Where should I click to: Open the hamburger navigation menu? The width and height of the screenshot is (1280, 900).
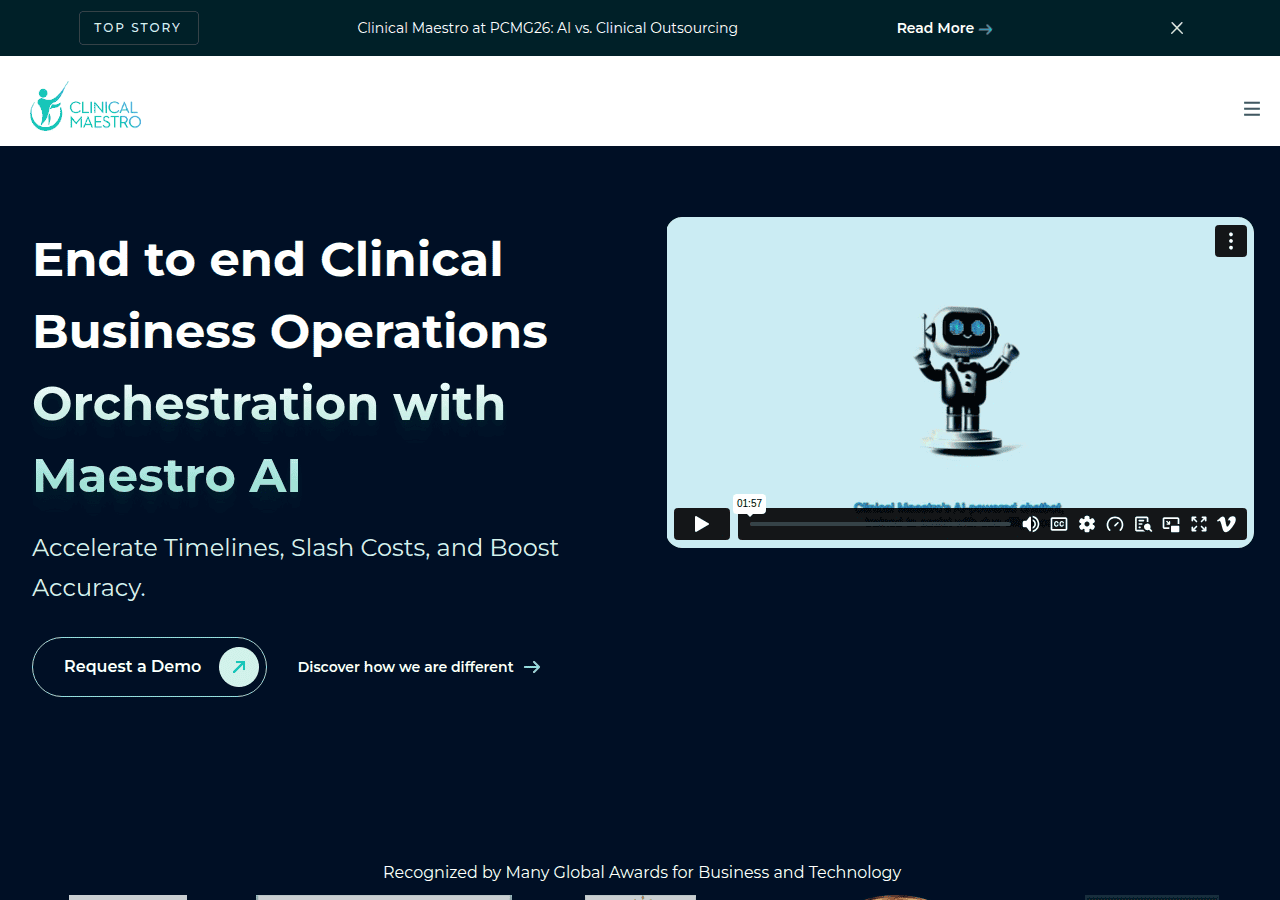coord(1252,109)
